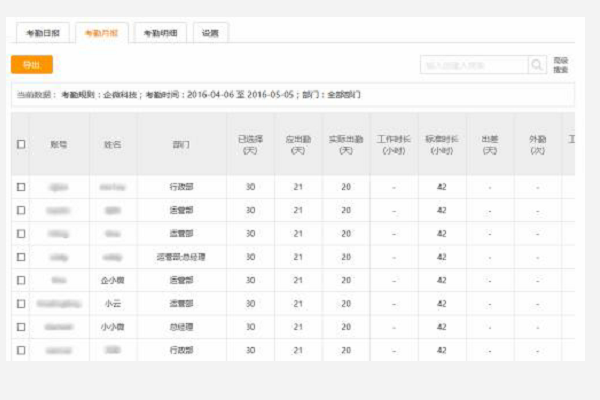Click the name cell 小云
This screenshot has width=600, height=400.
coord(112,304)
